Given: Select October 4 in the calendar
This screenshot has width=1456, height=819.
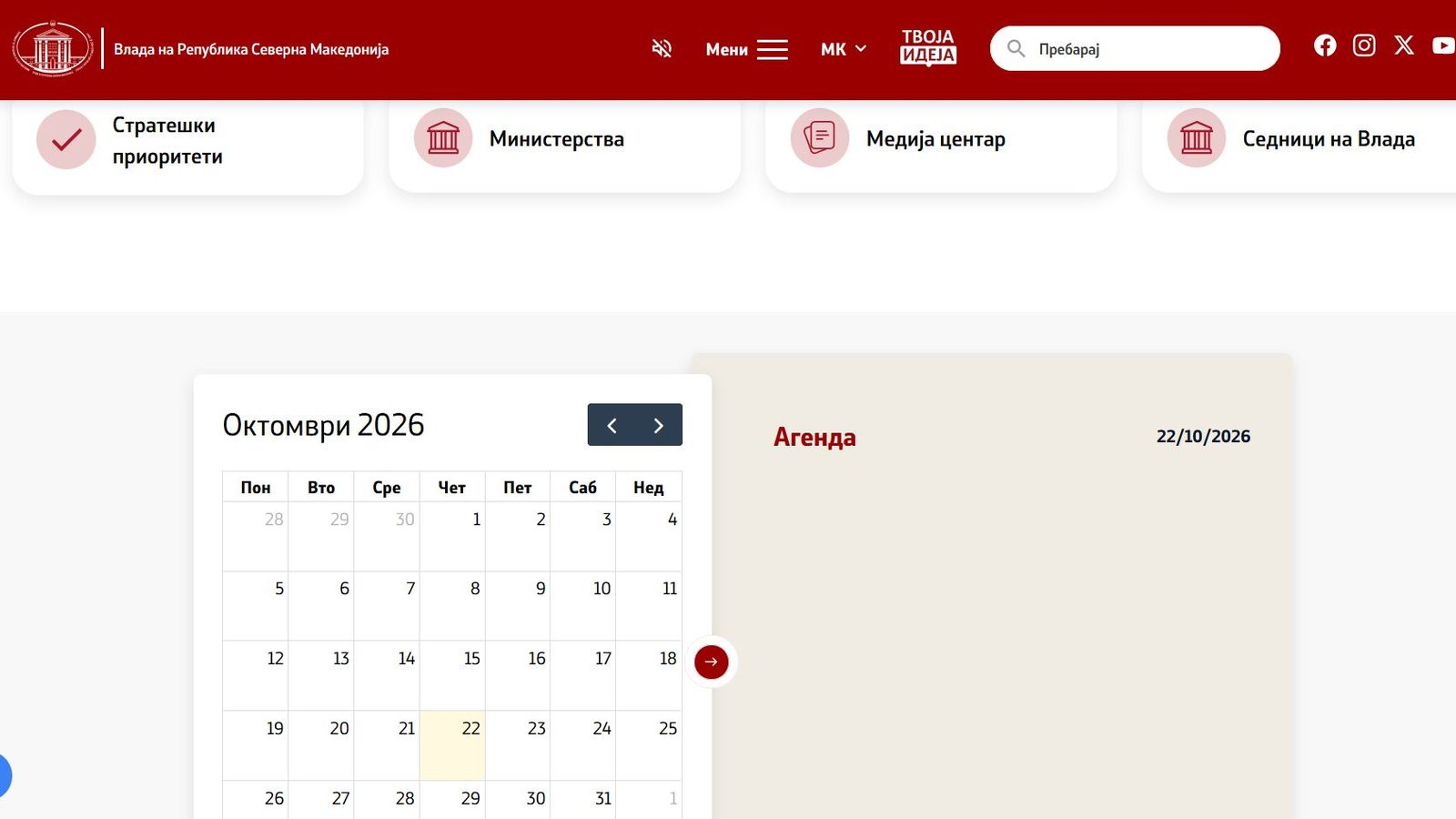Looking at the screenshot, I should 649,536.
